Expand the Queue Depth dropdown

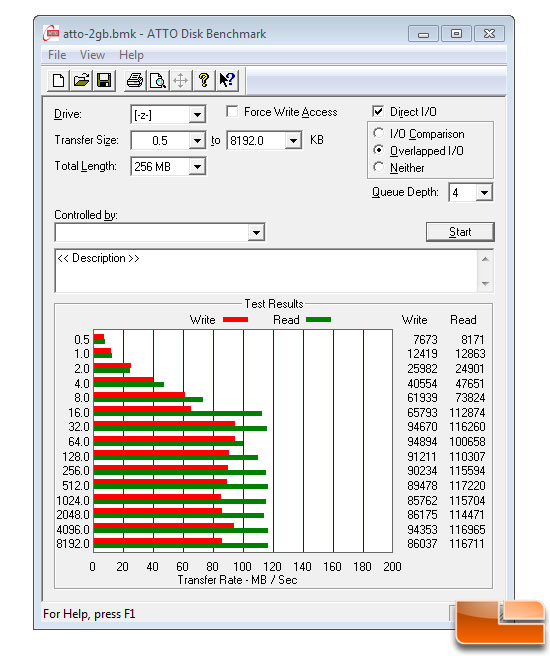click(471, 192)
